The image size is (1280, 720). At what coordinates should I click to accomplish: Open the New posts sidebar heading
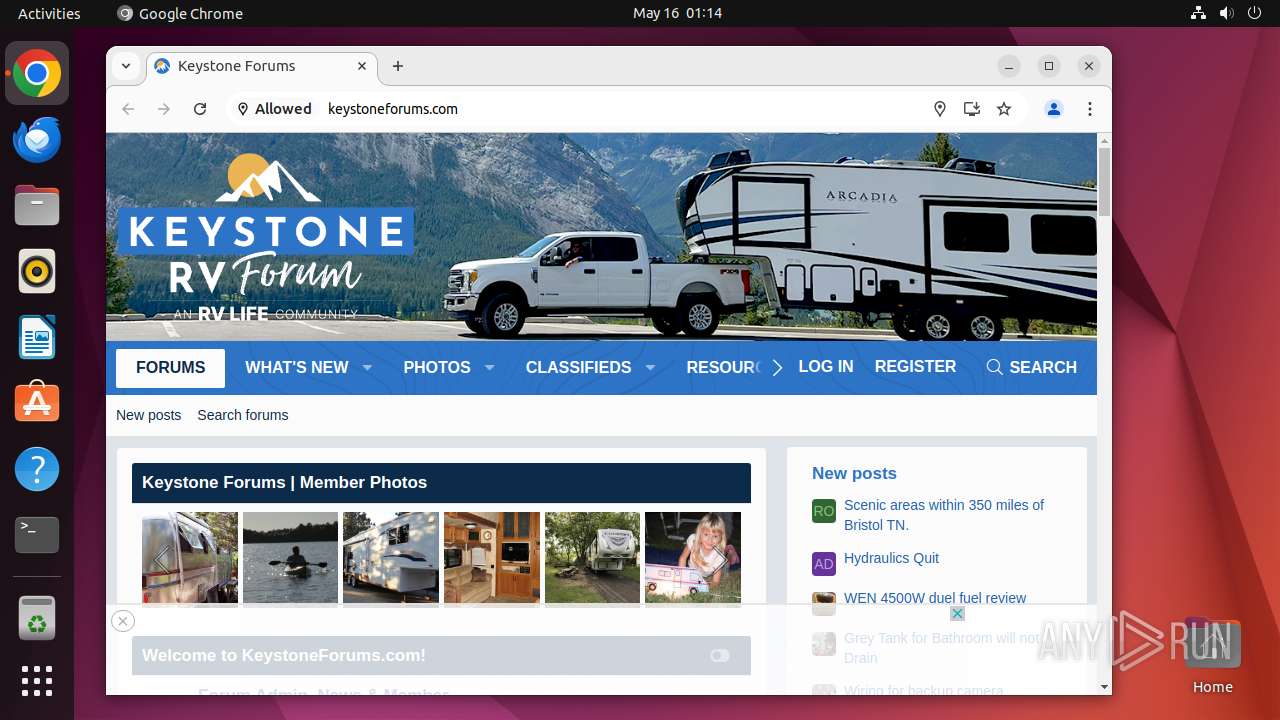tap(854, 474)
